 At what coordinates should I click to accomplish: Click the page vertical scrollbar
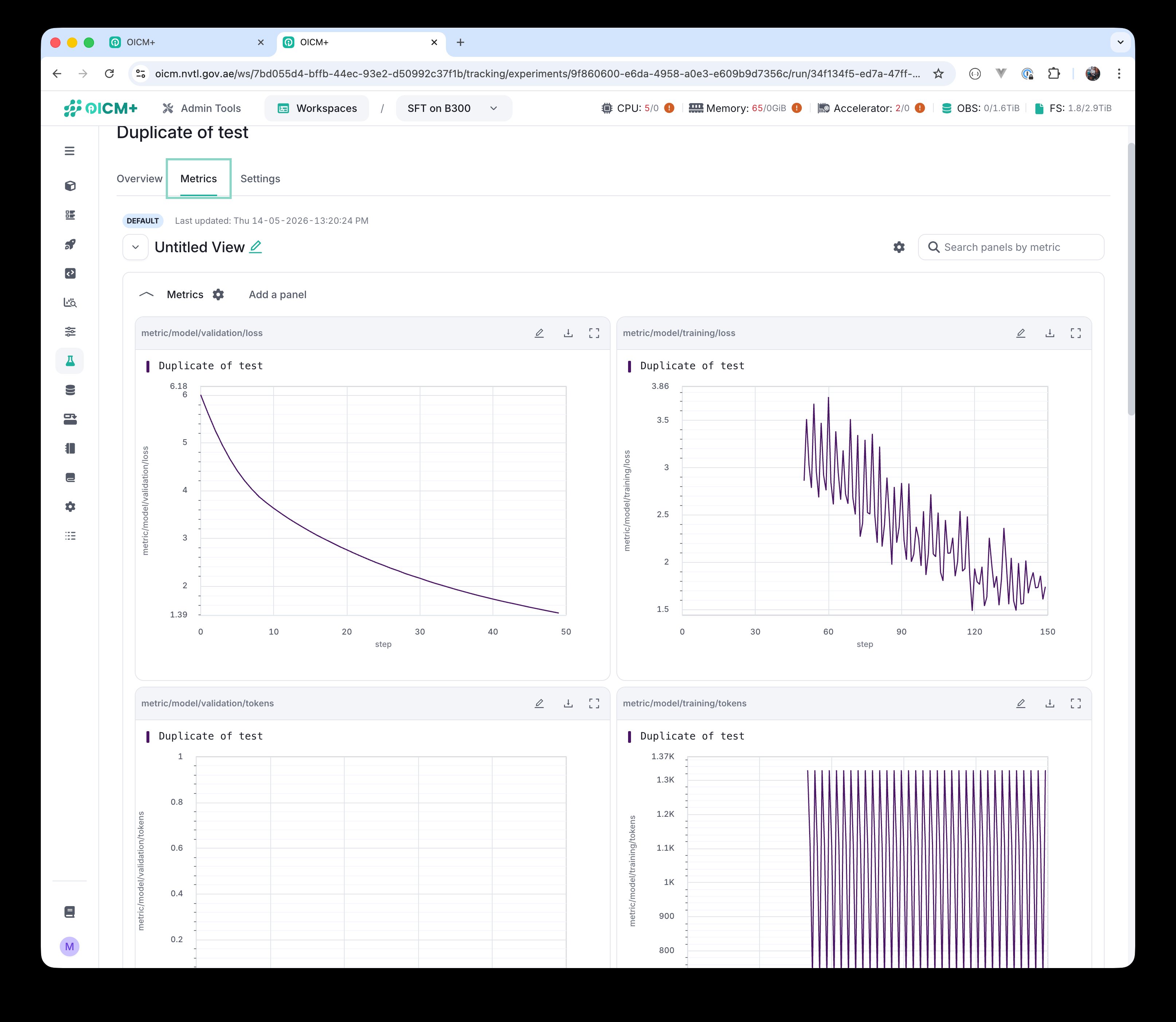1131,279
